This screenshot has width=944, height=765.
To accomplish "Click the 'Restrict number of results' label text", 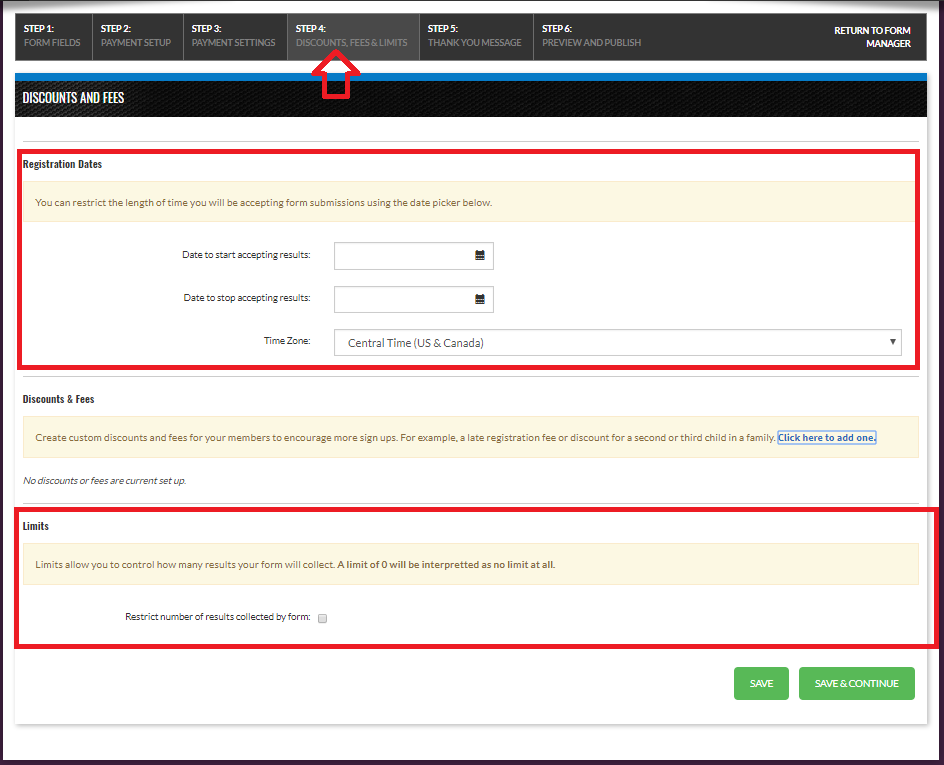I will [217, 617].
